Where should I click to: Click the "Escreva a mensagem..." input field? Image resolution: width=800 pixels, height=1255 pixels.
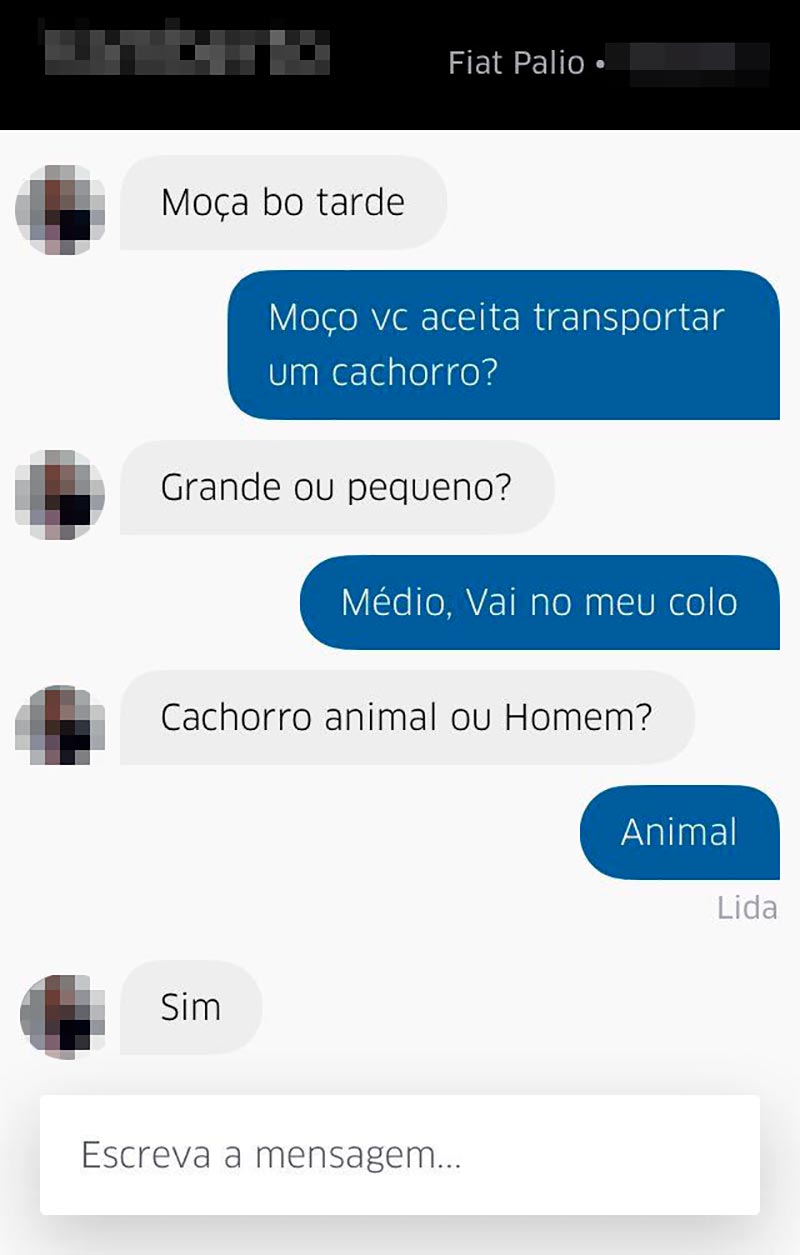[400, 1155]
